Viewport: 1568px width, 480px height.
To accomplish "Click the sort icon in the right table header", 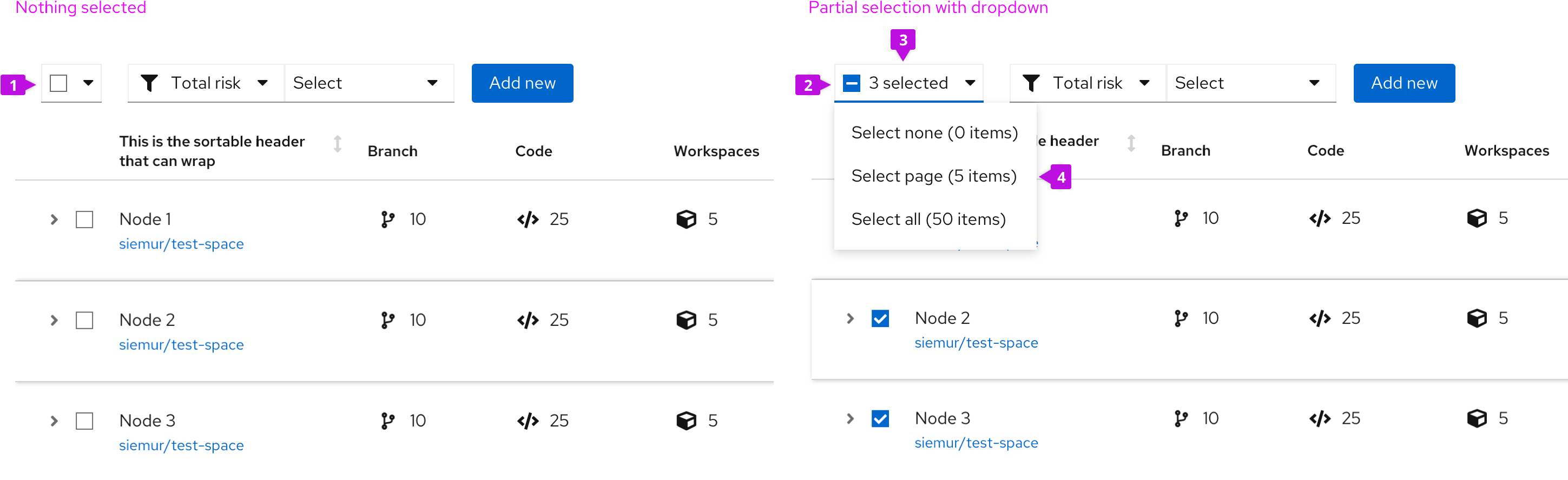I will click(x=1130, y=144).
